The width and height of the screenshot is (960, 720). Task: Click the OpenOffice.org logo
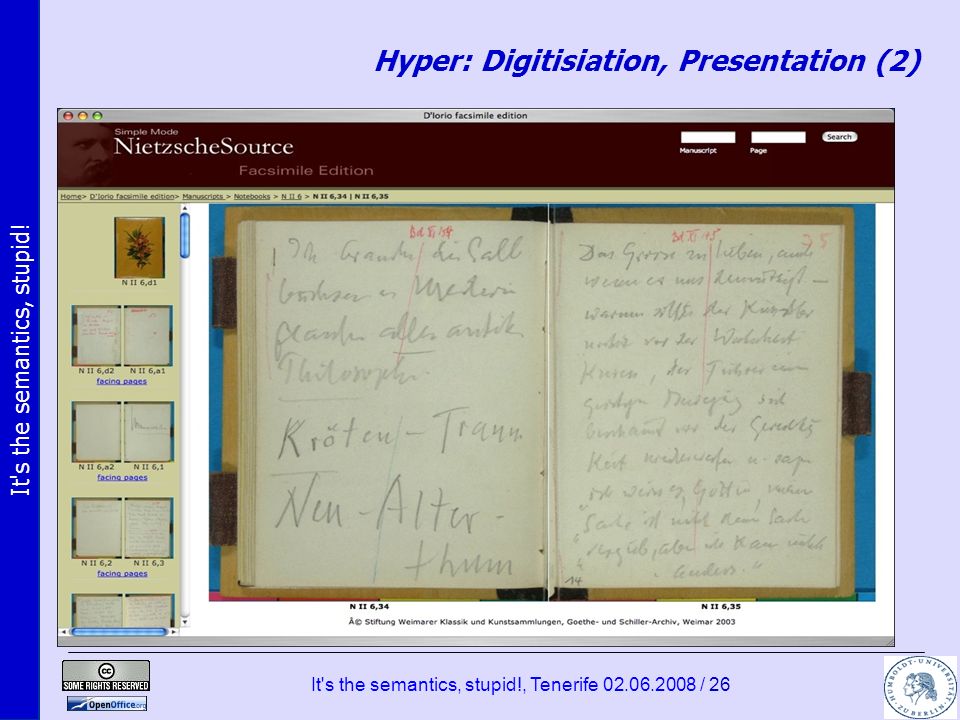pyautogui.click(x=107, y=704)
